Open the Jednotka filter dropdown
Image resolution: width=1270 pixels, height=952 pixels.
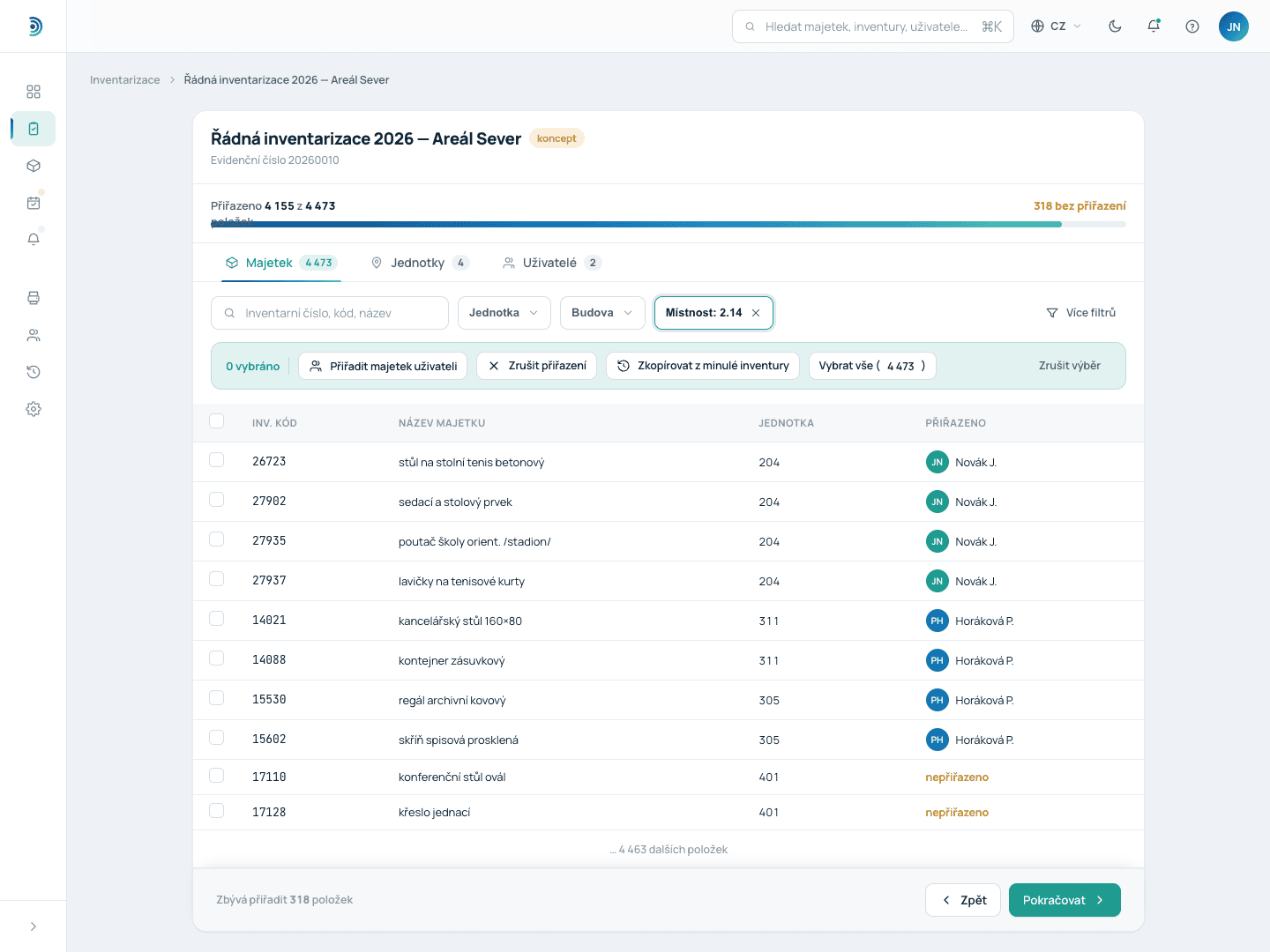[504, 313]
